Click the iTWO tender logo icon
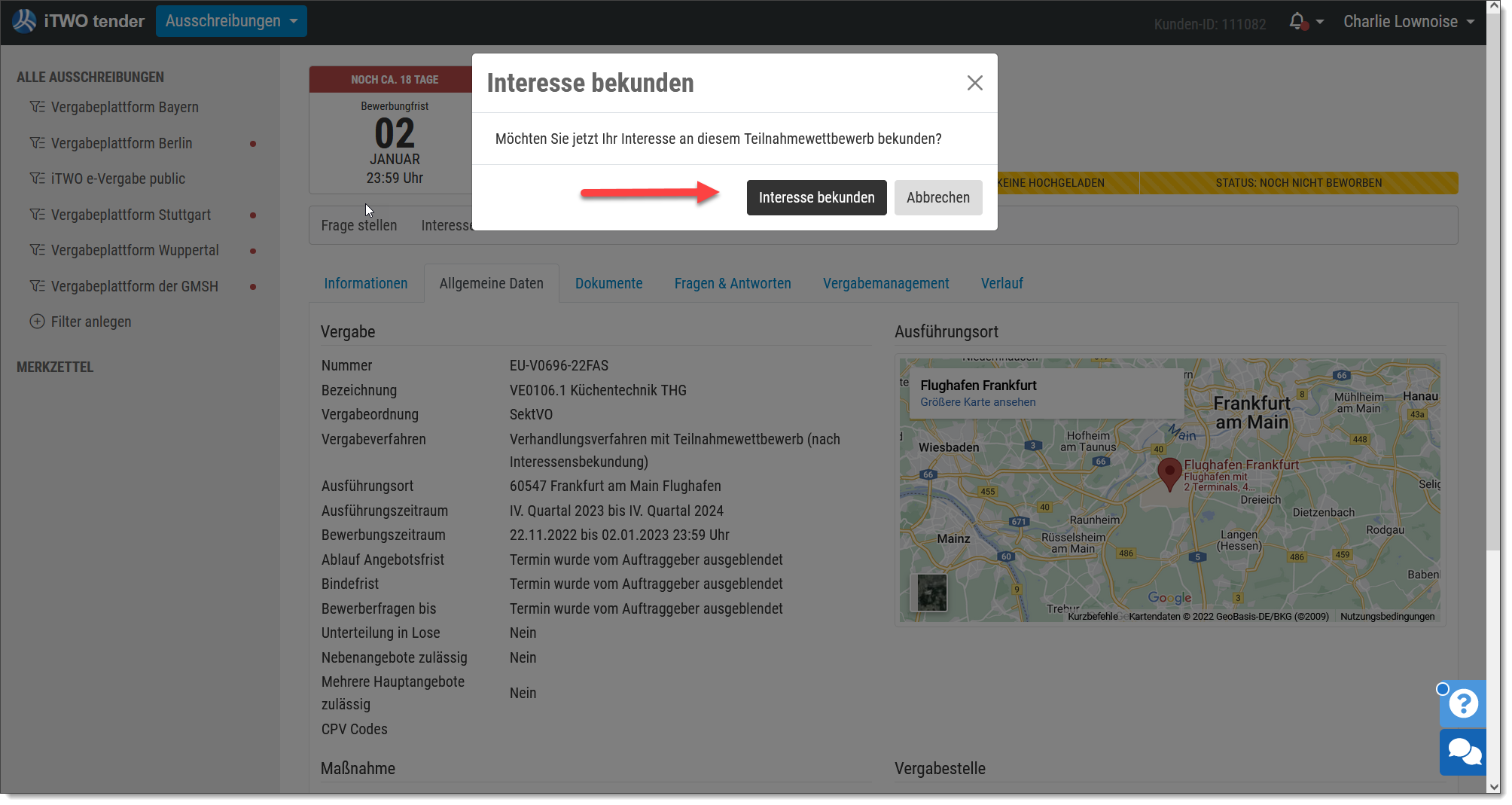 point(24,21)
